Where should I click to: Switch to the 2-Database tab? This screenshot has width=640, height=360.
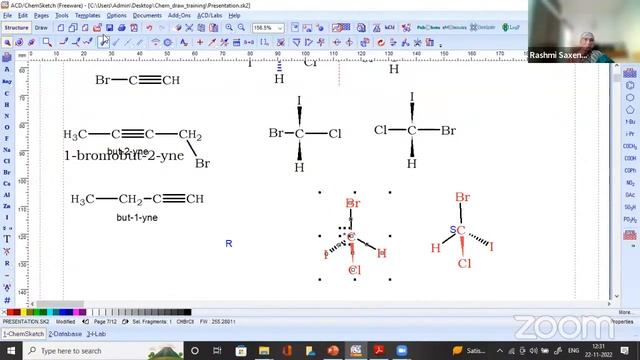65,334
